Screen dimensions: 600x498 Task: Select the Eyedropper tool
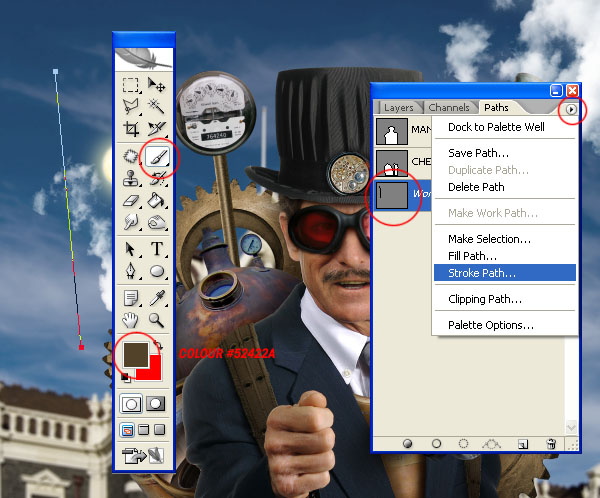click(x=157, y=298)
